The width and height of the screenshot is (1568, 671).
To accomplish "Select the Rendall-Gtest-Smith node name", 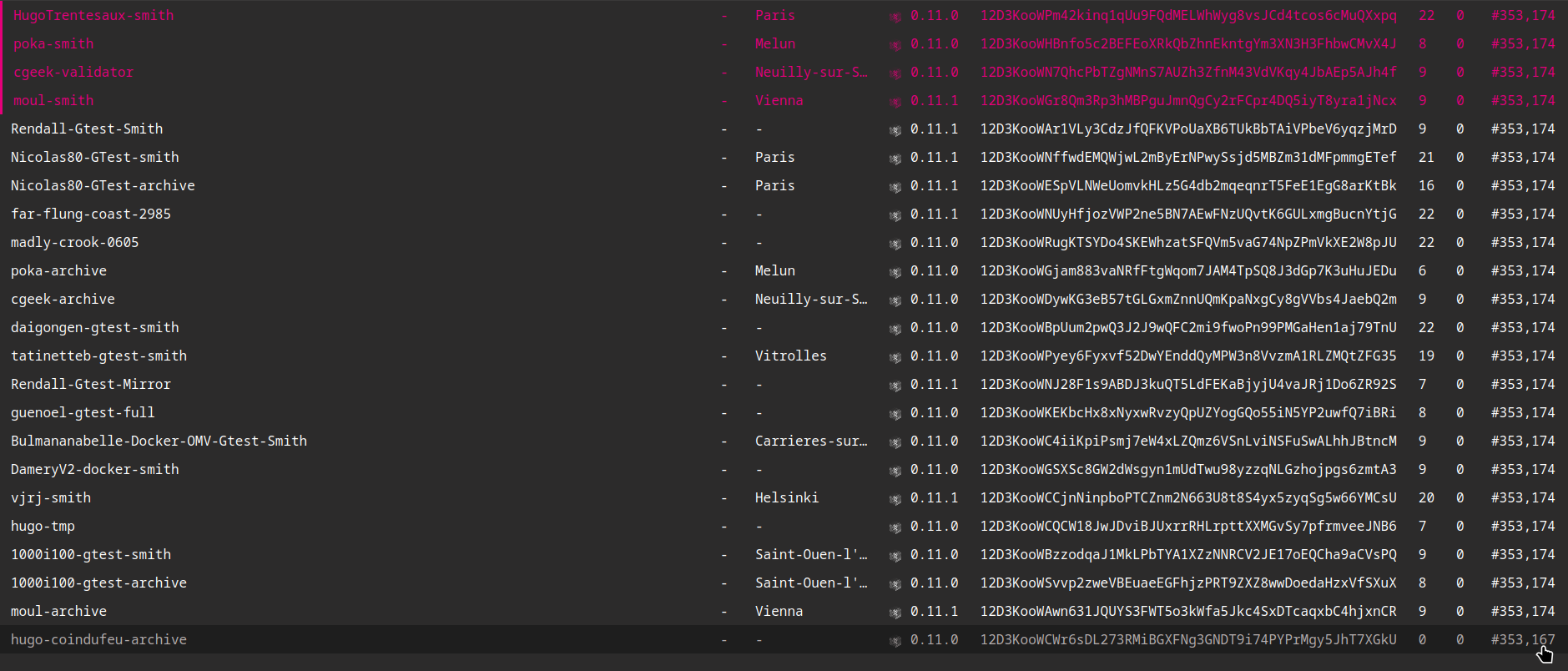I will coord(87,129).
